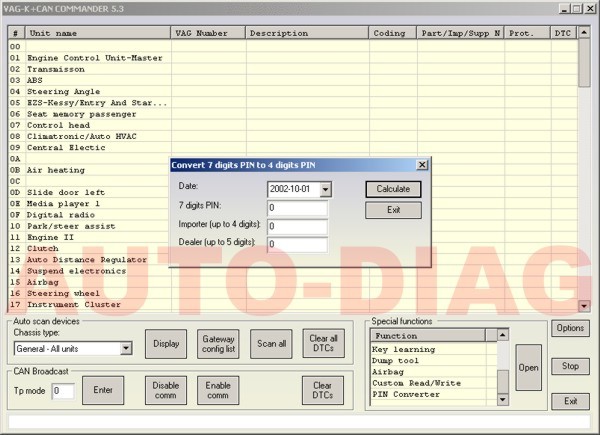The height and width of the screenshot is (435, 600).
Task: Click the Disable comm button
Action: coord(166,390)
